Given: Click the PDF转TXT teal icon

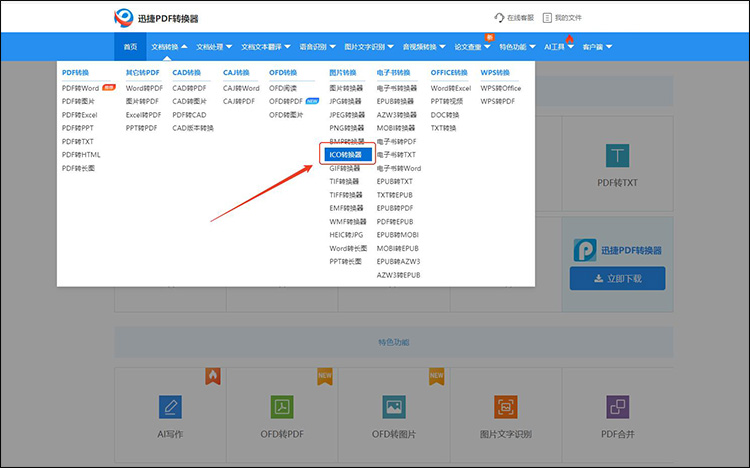Looking at the screenshot, I should coord(618,156).
